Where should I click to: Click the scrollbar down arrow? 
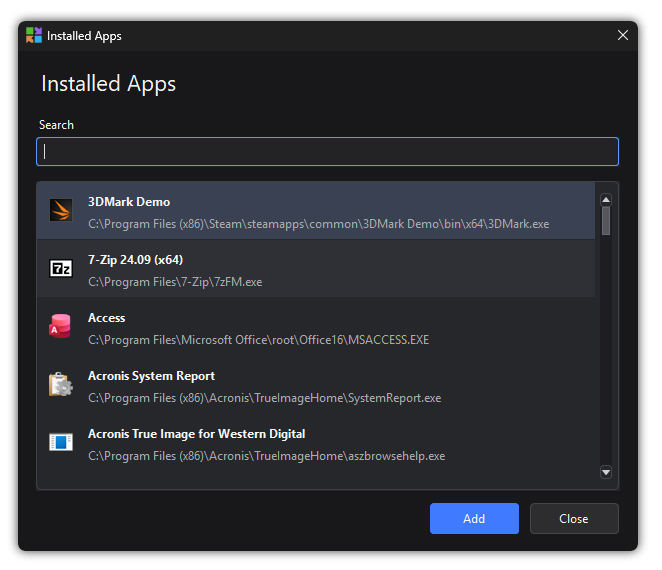[x=606, y=472]
